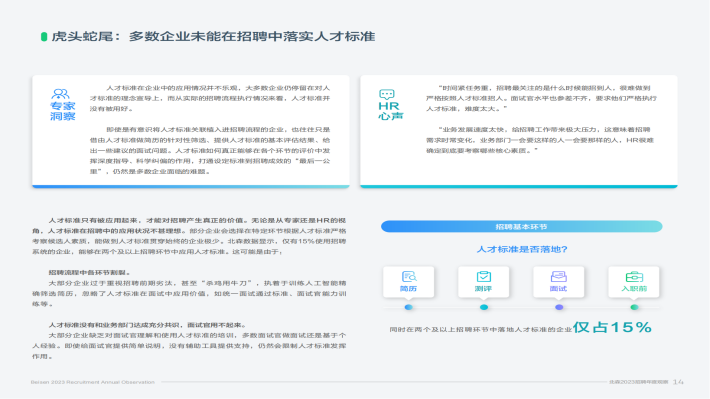Click the paragraph starting 人才标准只有被应用起来
The image size is (710, 399).
point(189,236)
